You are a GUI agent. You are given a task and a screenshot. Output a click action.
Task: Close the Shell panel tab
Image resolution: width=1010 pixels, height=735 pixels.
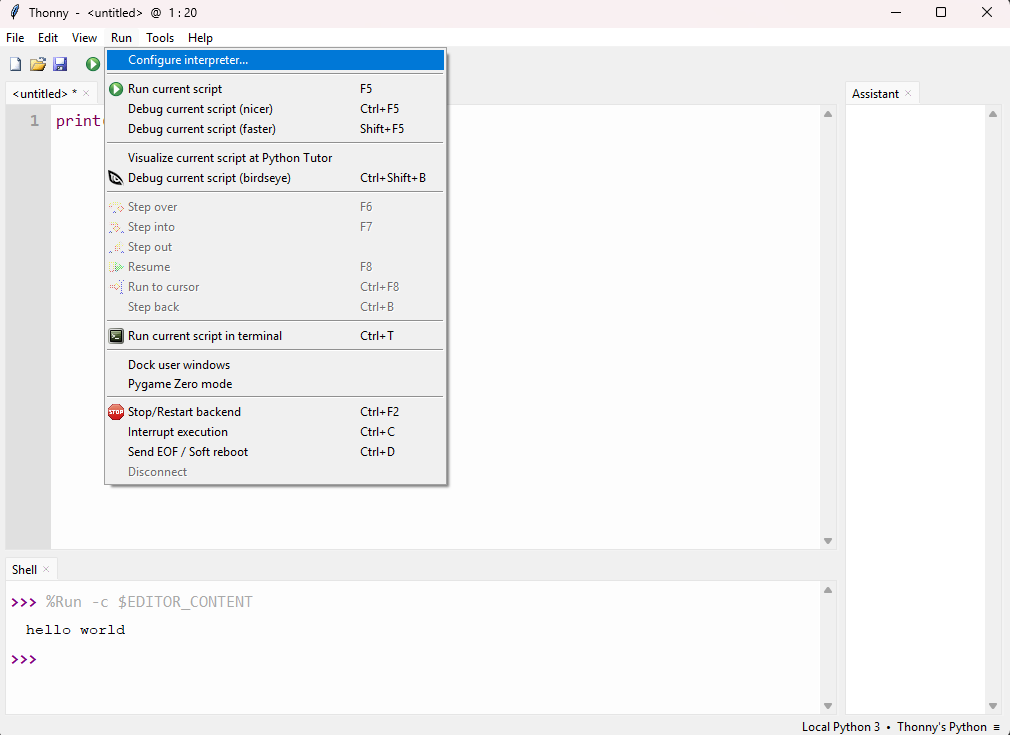(x=46, y=569)
